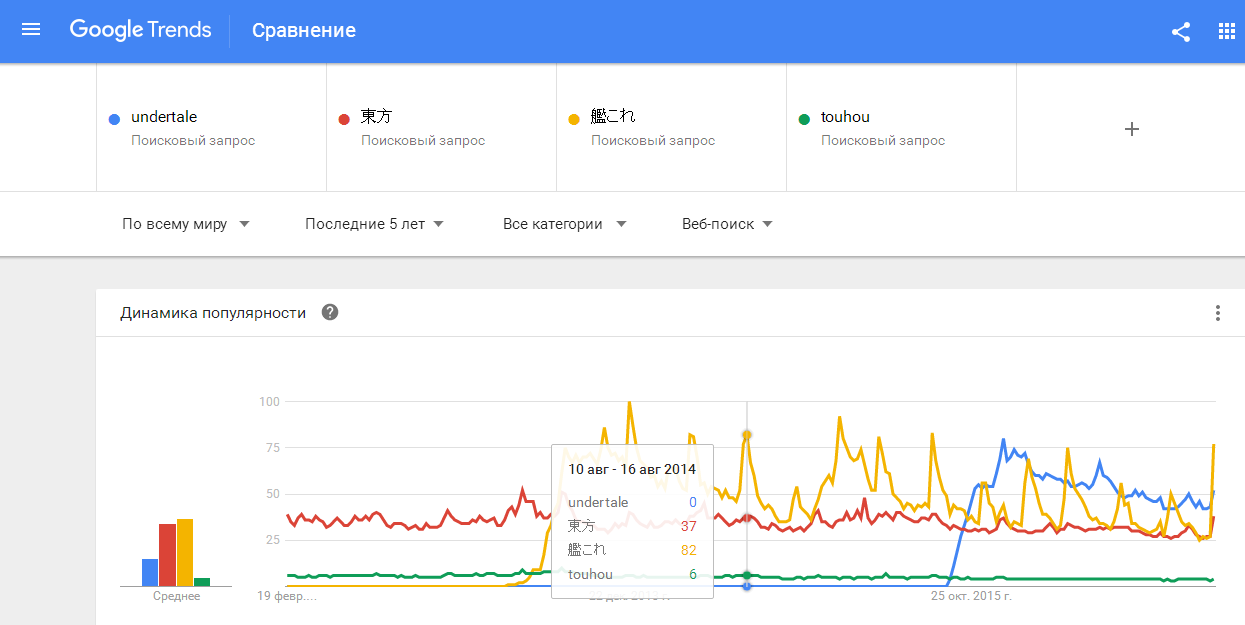Viewport: 1245px width, 625px height.
Task: Click the yellow 艦これ average bar
Action: point(185,552)
